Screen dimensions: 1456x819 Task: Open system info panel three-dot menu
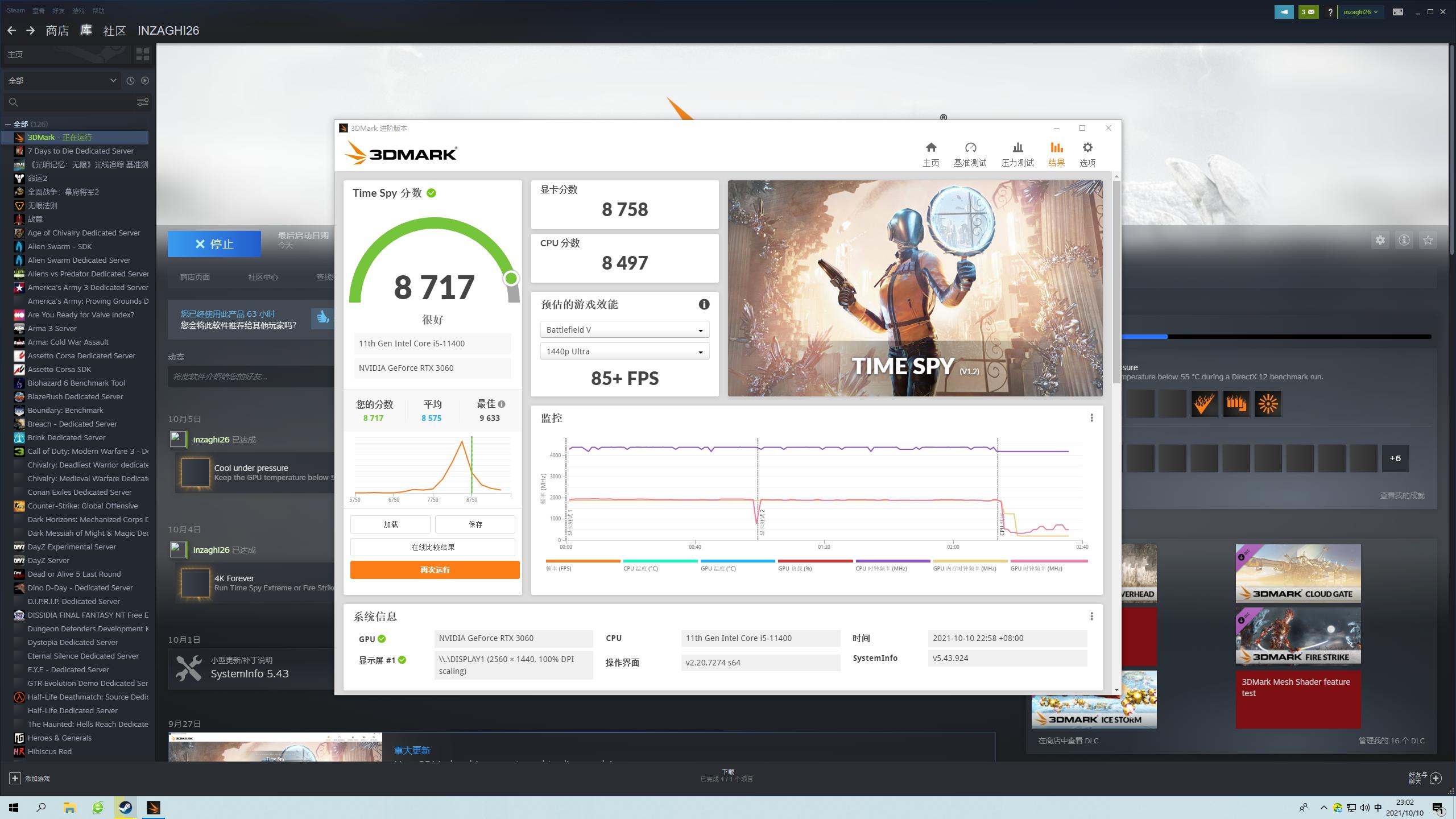(1091, 617)
